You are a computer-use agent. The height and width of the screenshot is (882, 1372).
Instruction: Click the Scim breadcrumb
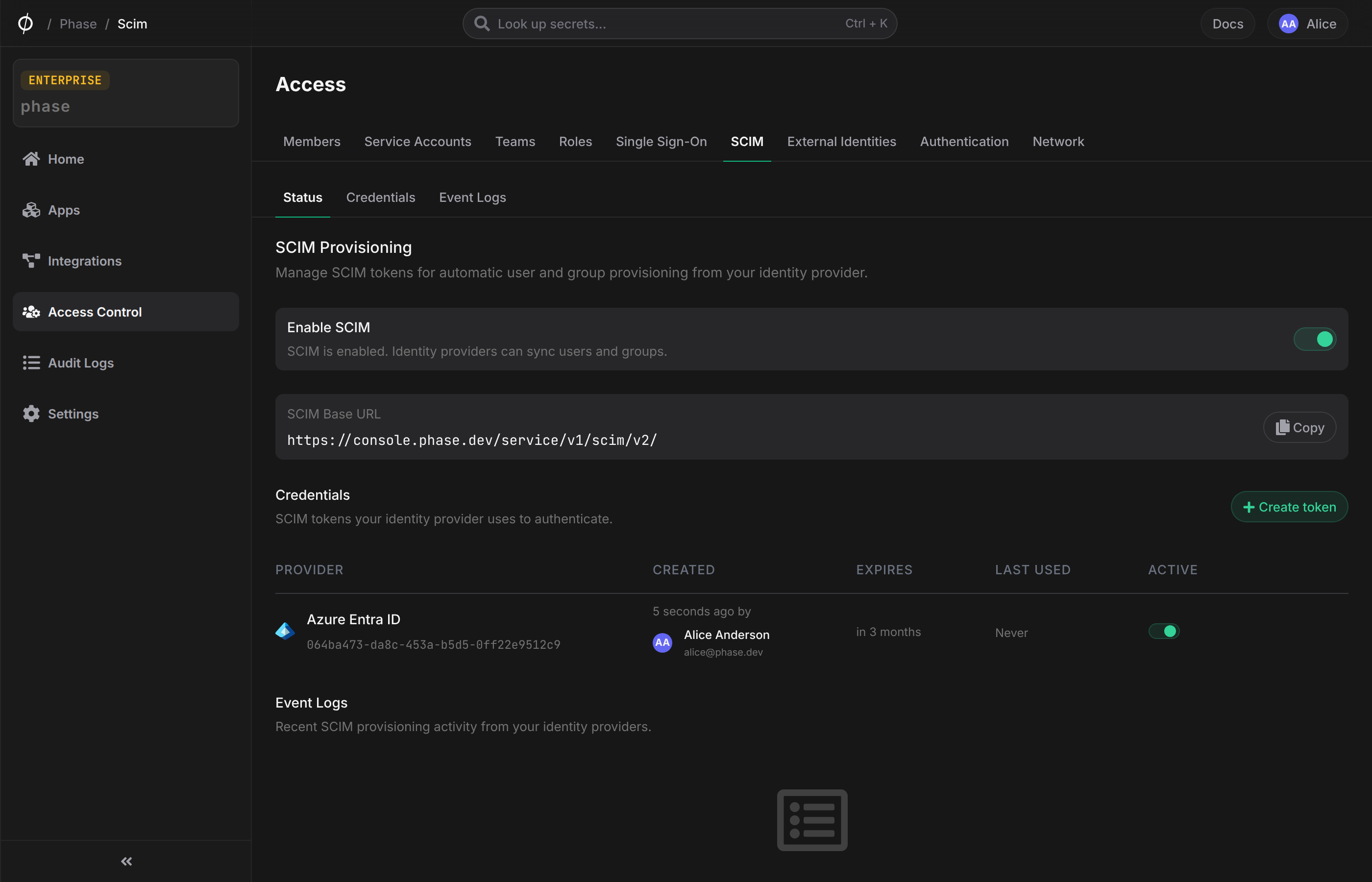[132, 24]
